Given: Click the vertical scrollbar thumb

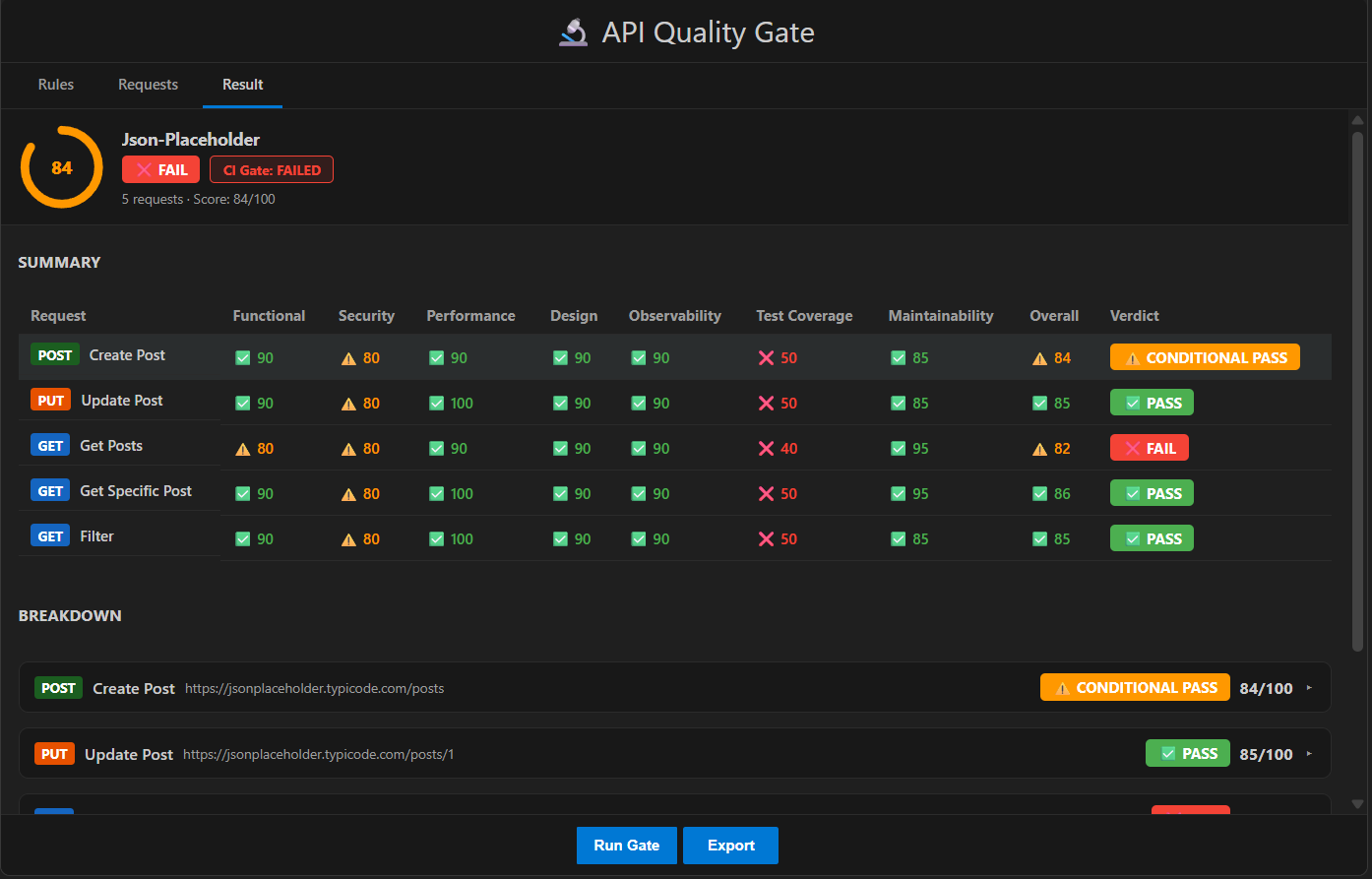Looking at the screenshot, I should coord(1358,391).
